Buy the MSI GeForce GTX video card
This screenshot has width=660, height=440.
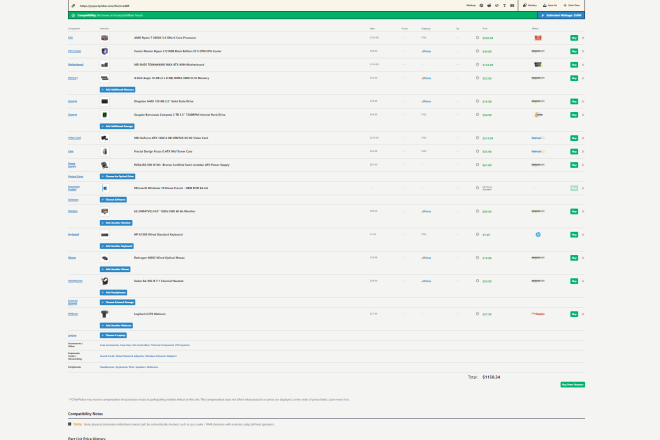(x=574, y=138)
